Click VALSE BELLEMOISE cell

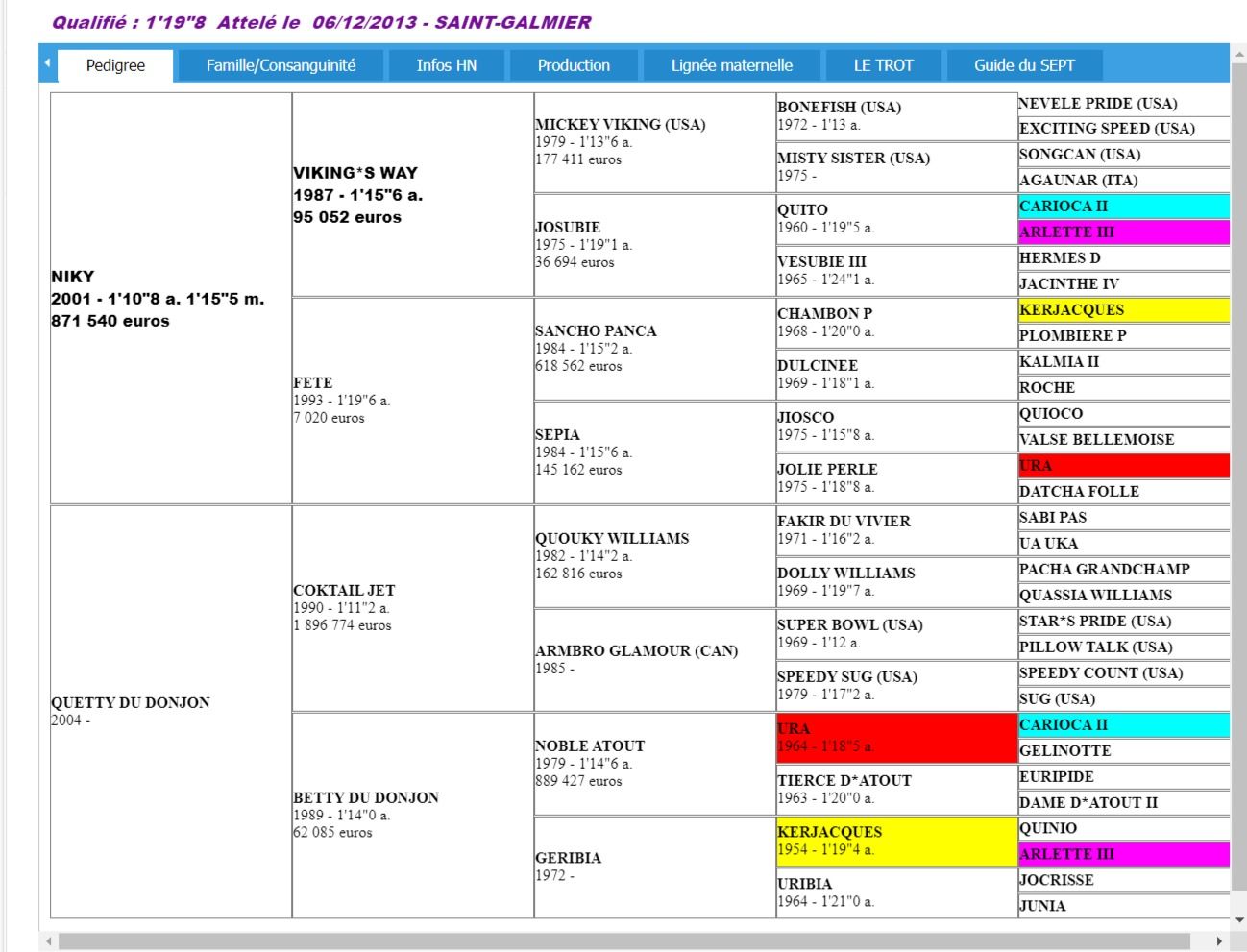pos(1124,440)
